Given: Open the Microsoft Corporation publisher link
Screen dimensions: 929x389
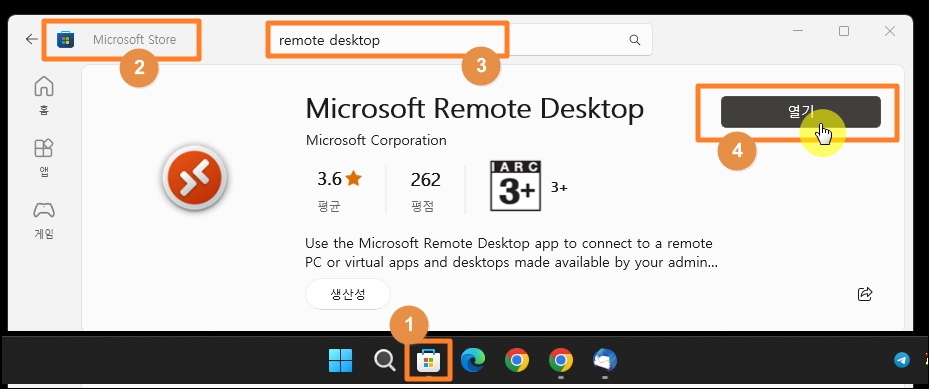Looking at the screenshot, I should 376,140.
